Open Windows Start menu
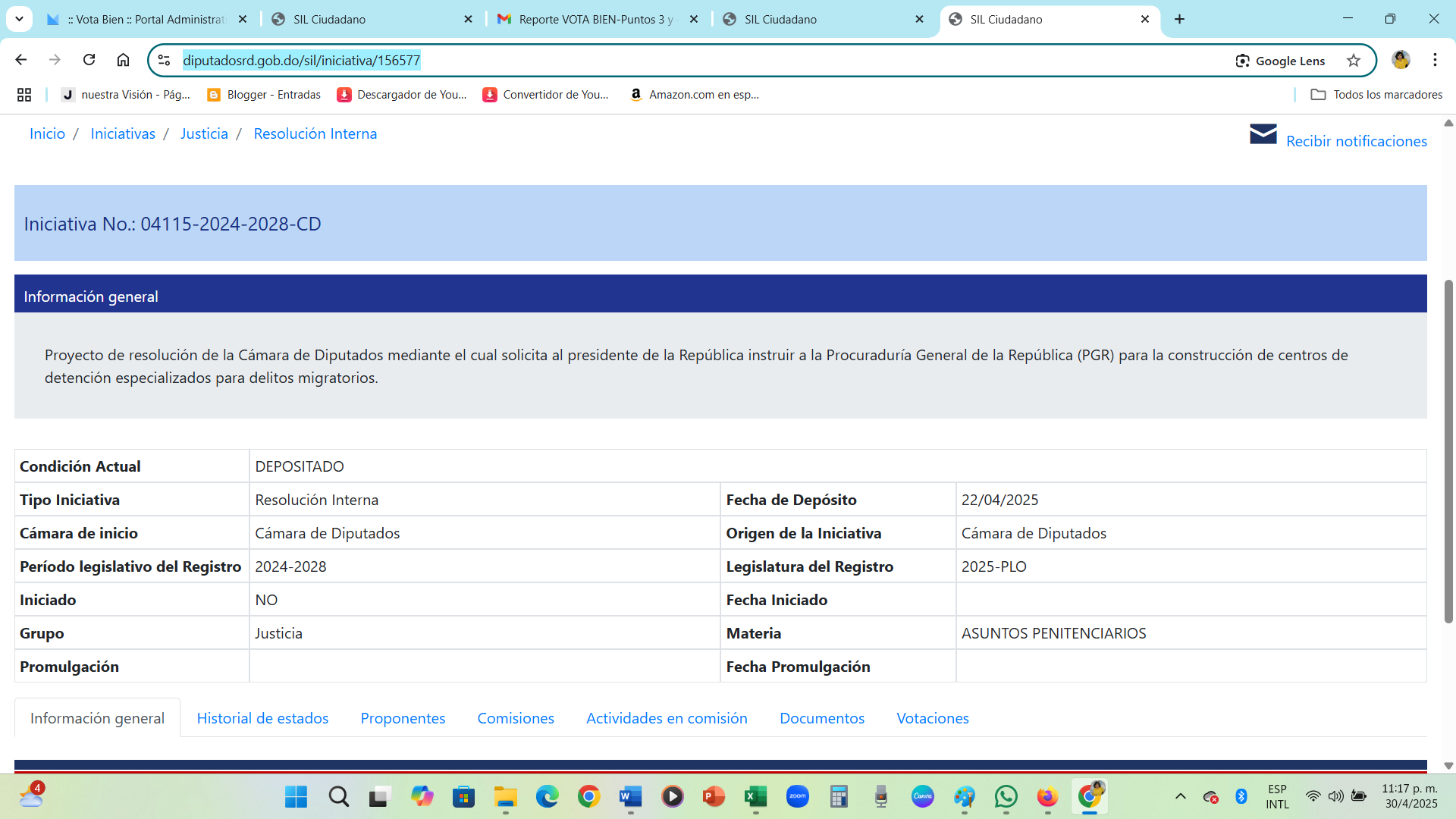The height and width of the screenshot is (819, 1456). pos(296,796)
